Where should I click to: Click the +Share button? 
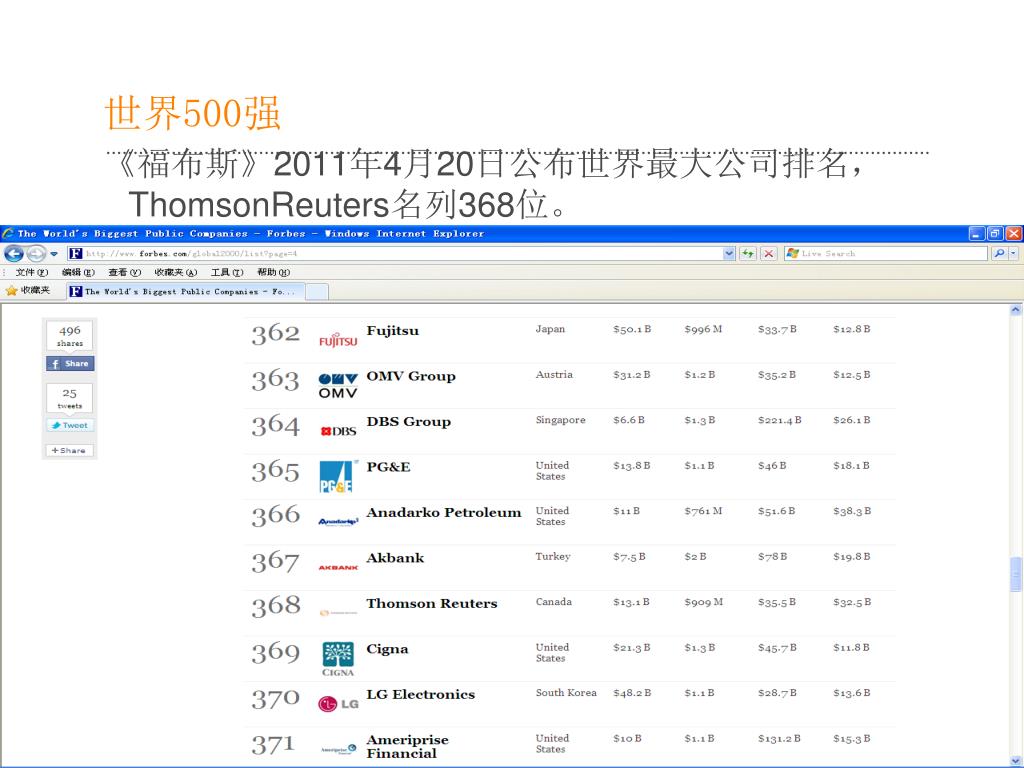pos(69,451)
